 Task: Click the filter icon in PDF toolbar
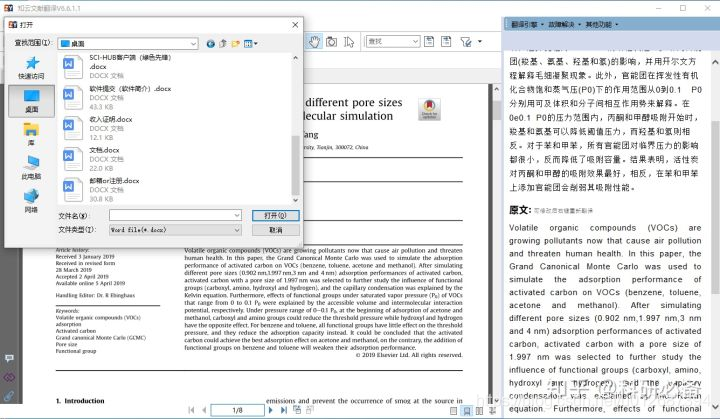[466, 42]
